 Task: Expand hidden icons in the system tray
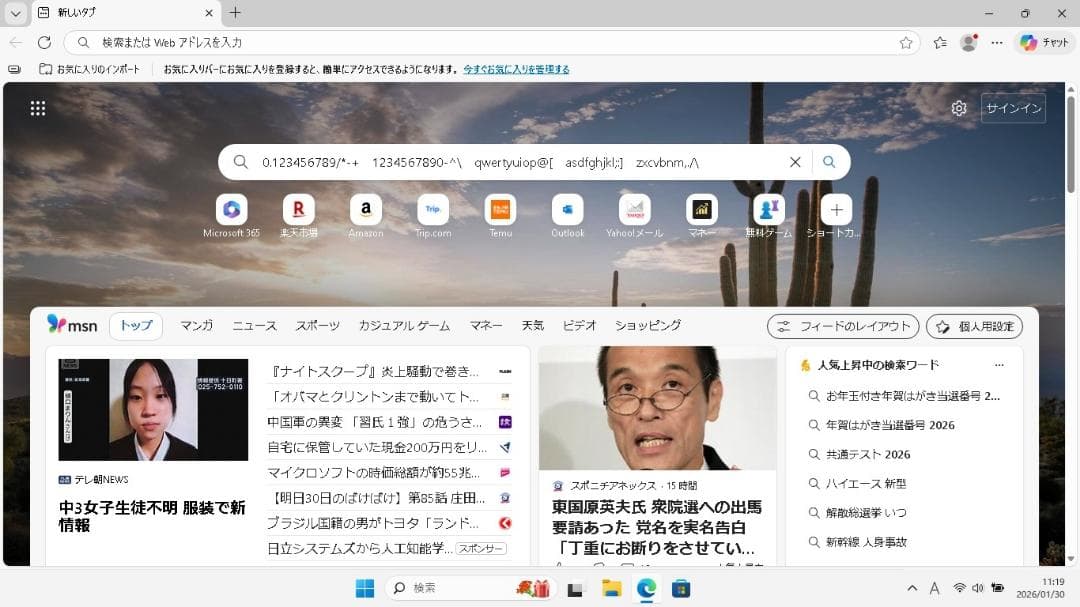pyautogui.click(x=912, y=589)
